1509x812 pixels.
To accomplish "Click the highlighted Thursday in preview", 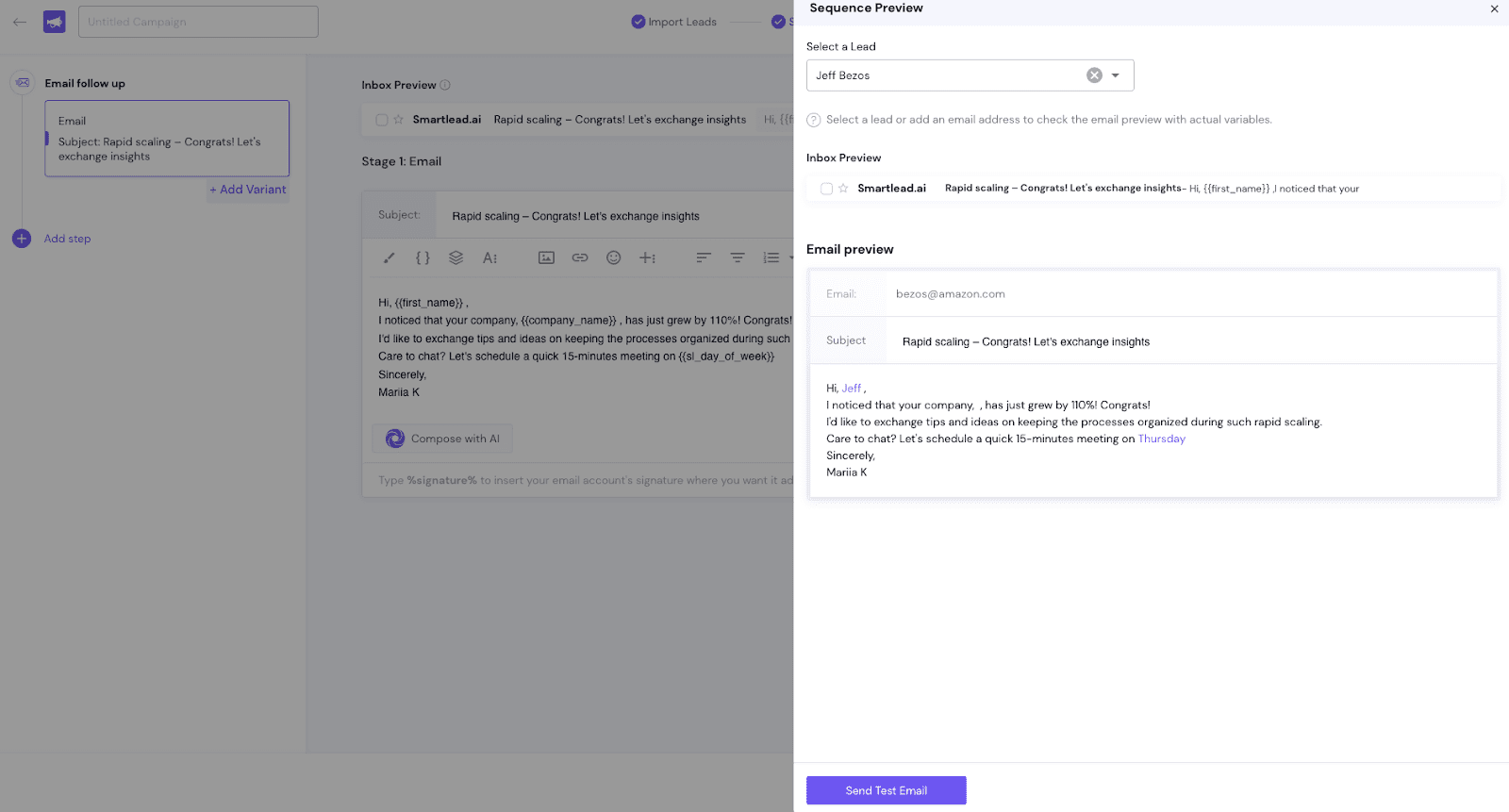I will pyautogui.click(x=1161, y=439).
